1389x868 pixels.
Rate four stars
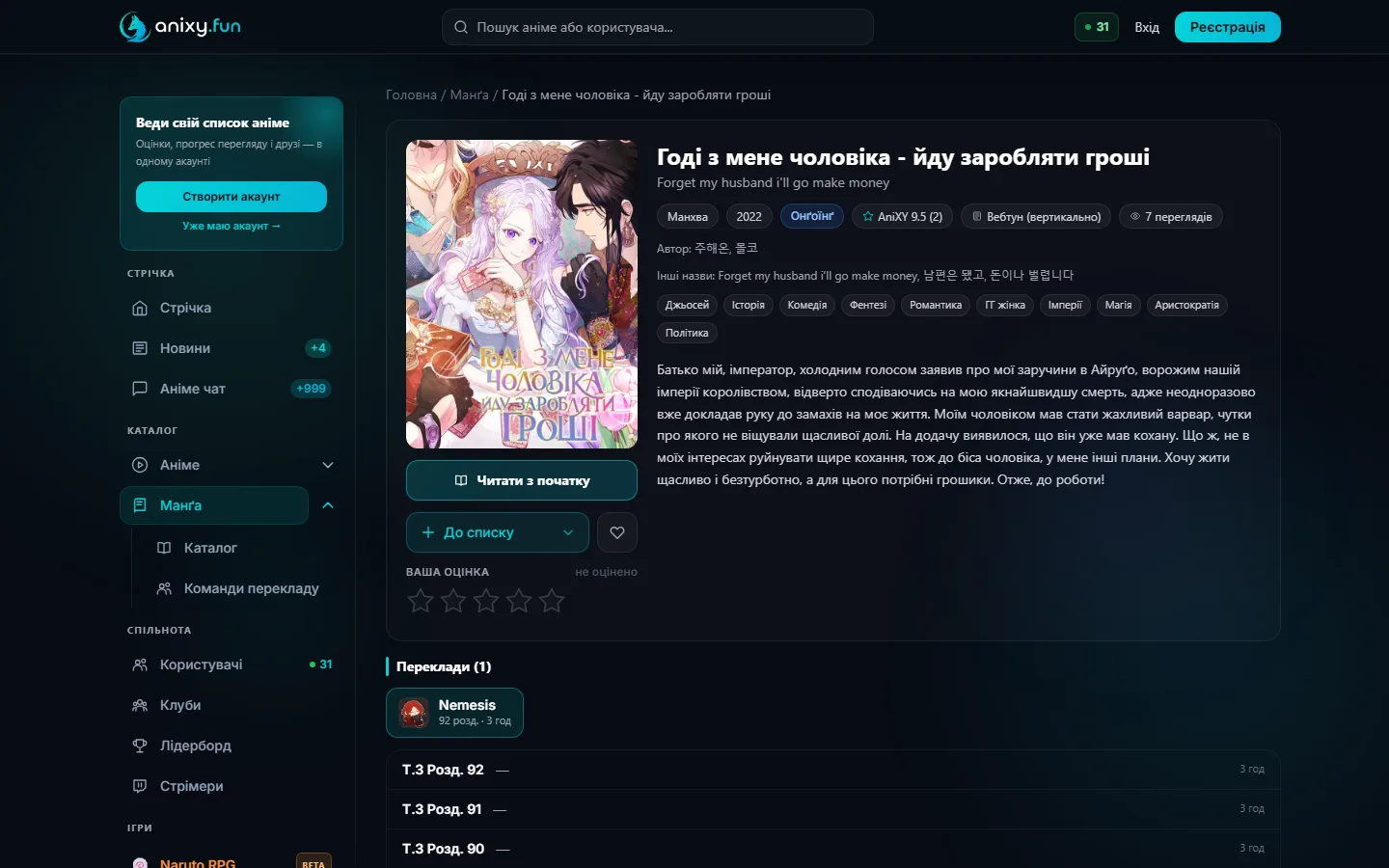[x=519, y=601]
